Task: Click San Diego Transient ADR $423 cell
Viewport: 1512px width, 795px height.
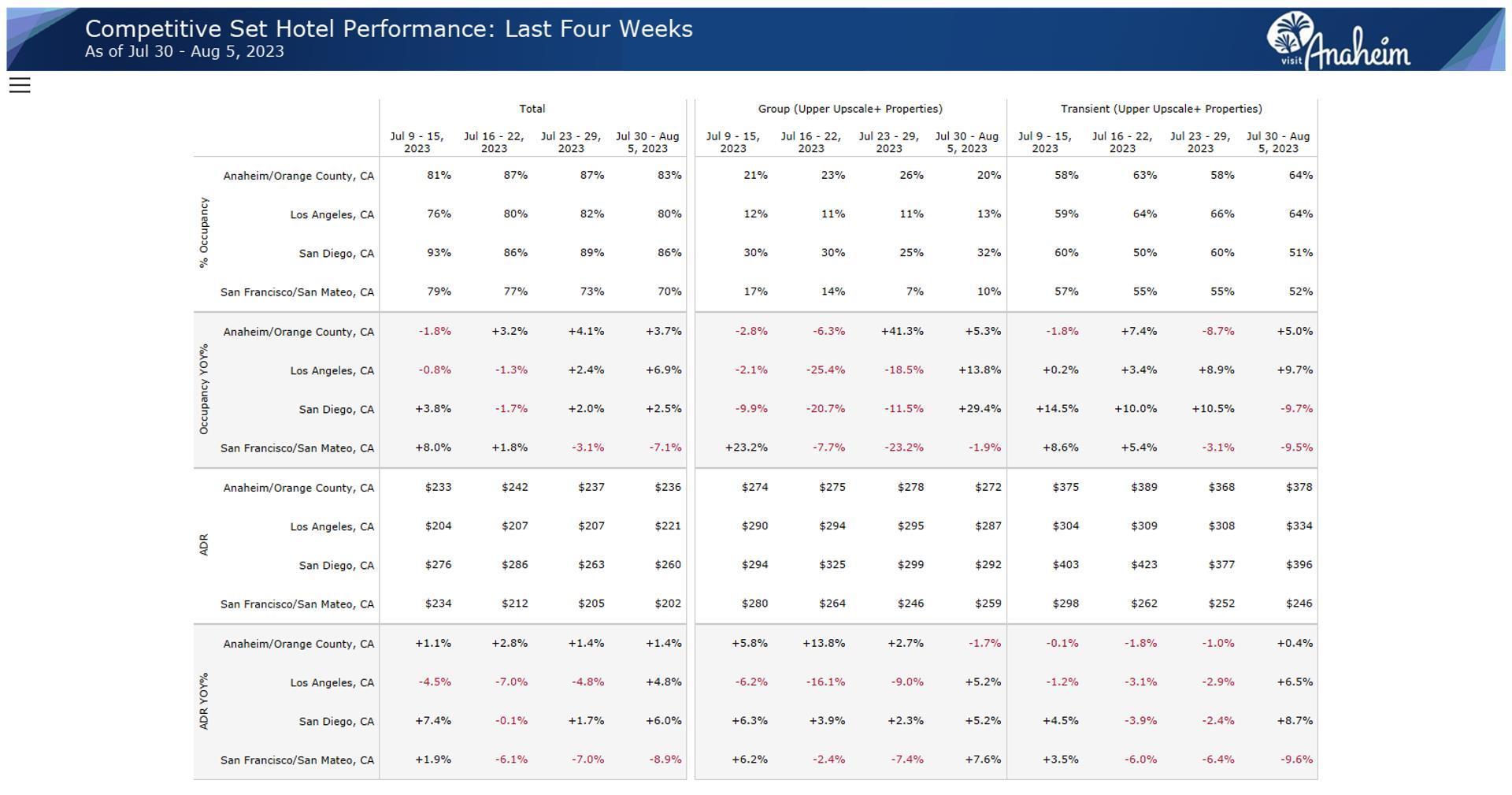Action: [1144, 565]
